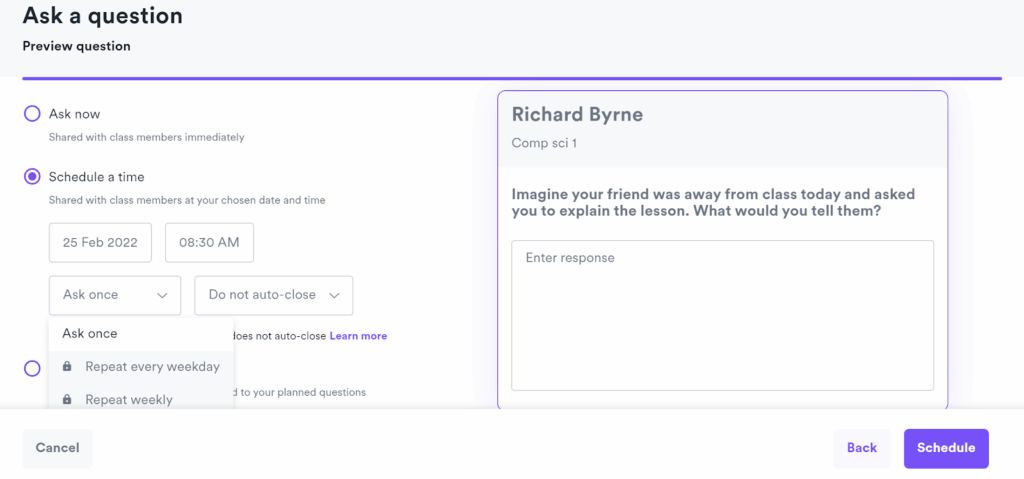Click the Richard Byrne preview header
Image resolution: width=1024 pixels, height=479 pixels.
577,115
